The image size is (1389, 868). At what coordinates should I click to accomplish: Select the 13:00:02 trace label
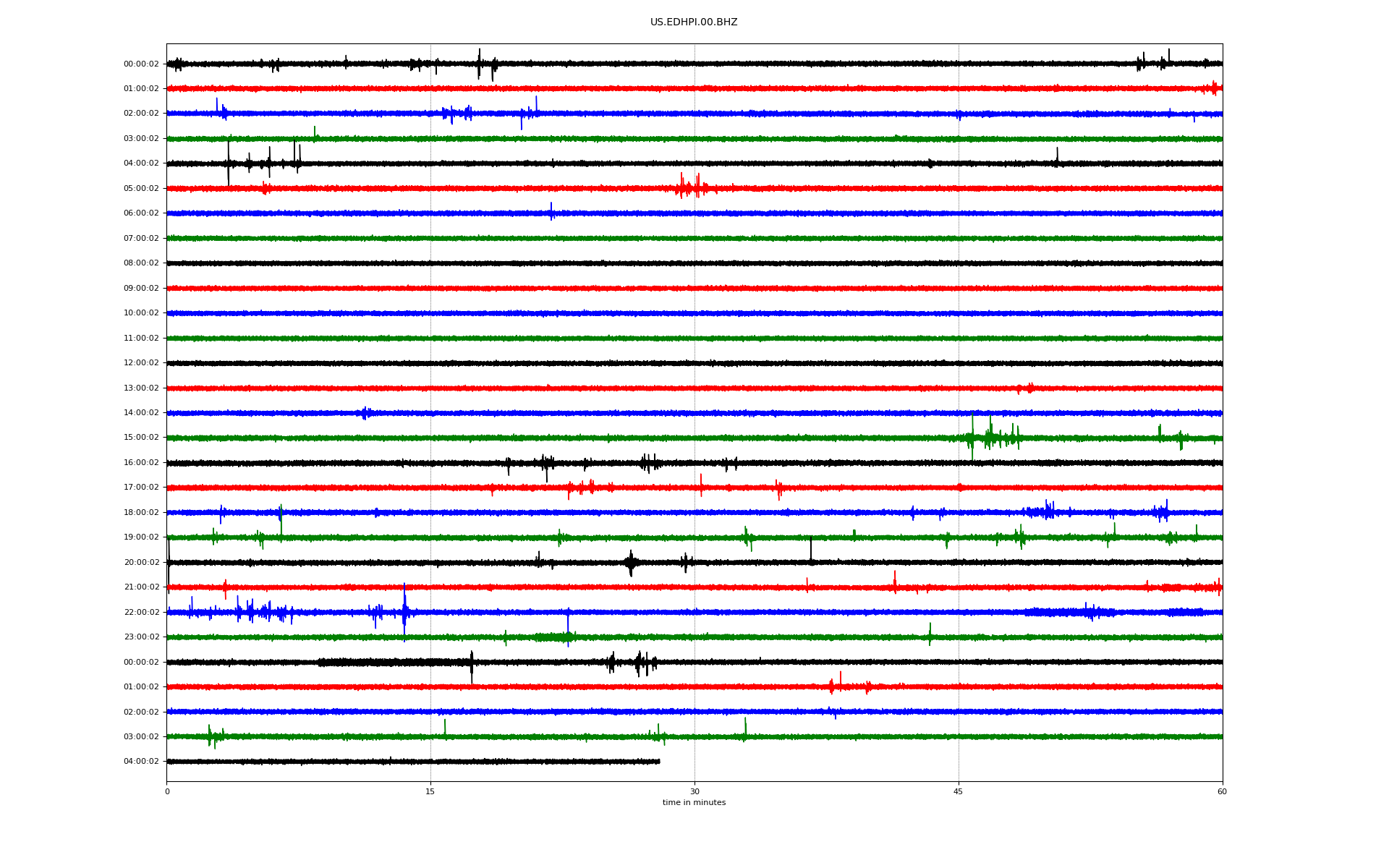141,388
